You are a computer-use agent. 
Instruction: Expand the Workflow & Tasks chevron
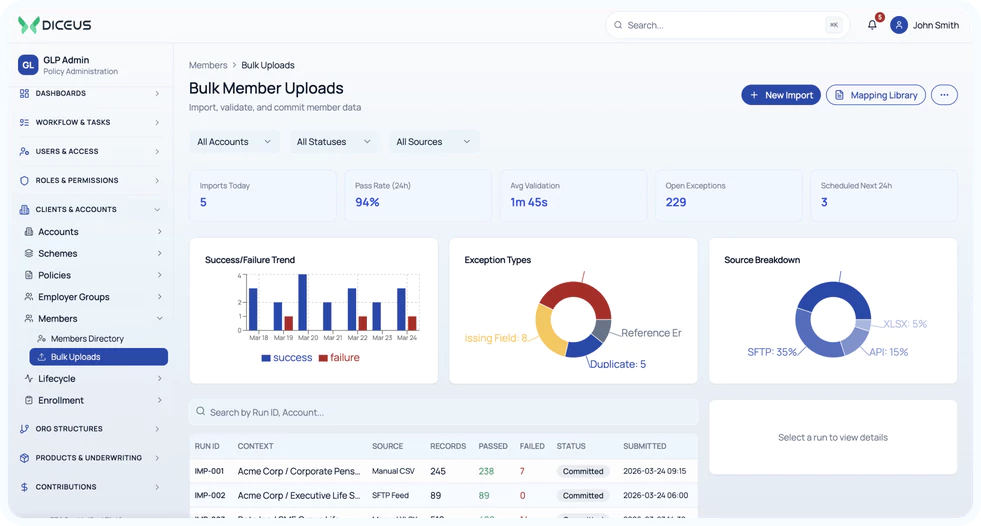click(157, 123)
